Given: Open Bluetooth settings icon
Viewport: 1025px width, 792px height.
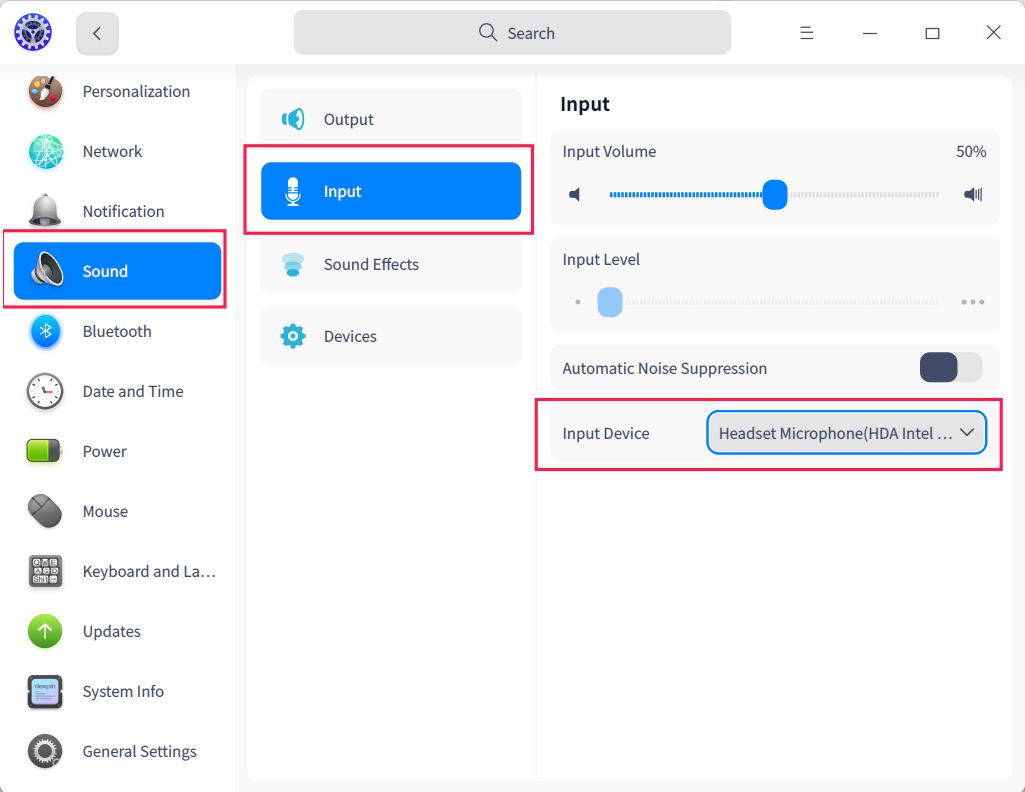Looking at the screenshot, I should [45, 331].
